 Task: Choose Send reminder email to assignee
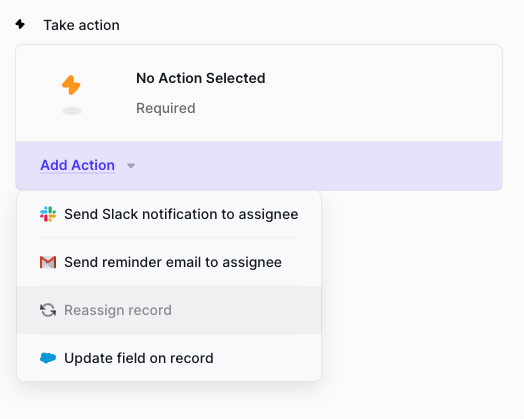[x=169, y=262]
